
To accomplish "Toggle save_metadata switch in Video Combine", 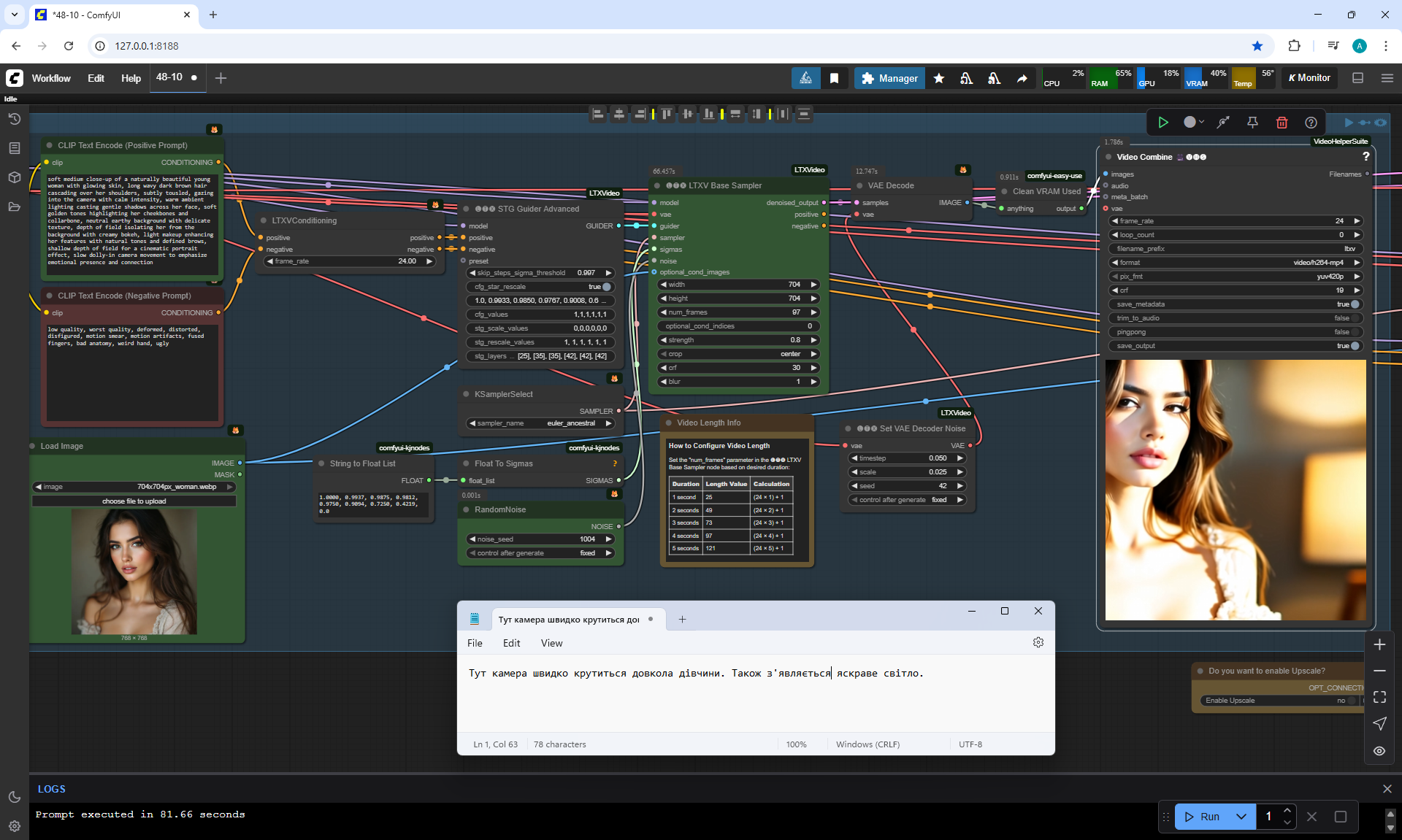I will tap(1355, 304).
